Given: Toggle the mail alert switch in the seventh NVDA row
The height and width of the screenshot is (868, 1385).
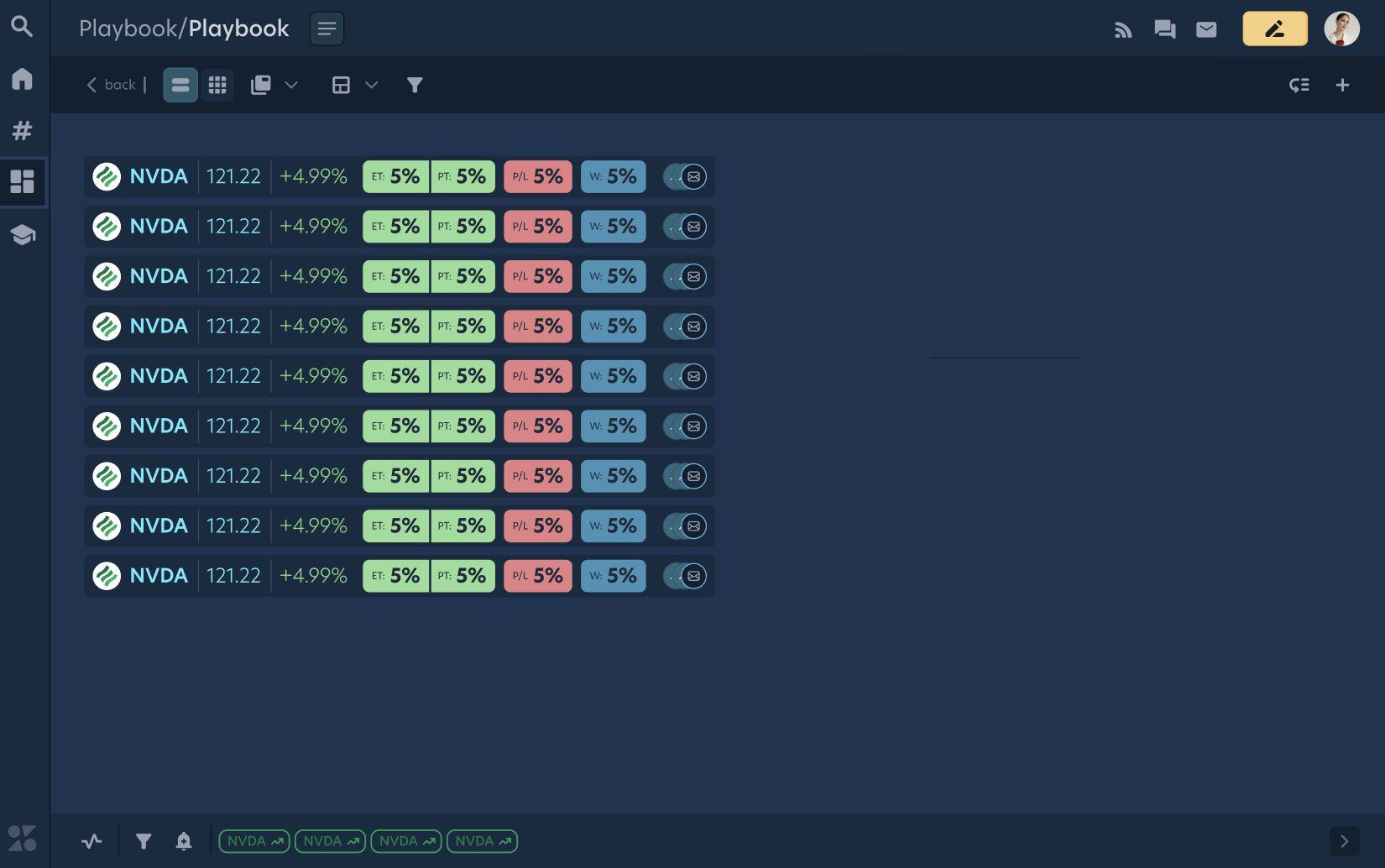Looking at the screenshot, I should [685, 477].
